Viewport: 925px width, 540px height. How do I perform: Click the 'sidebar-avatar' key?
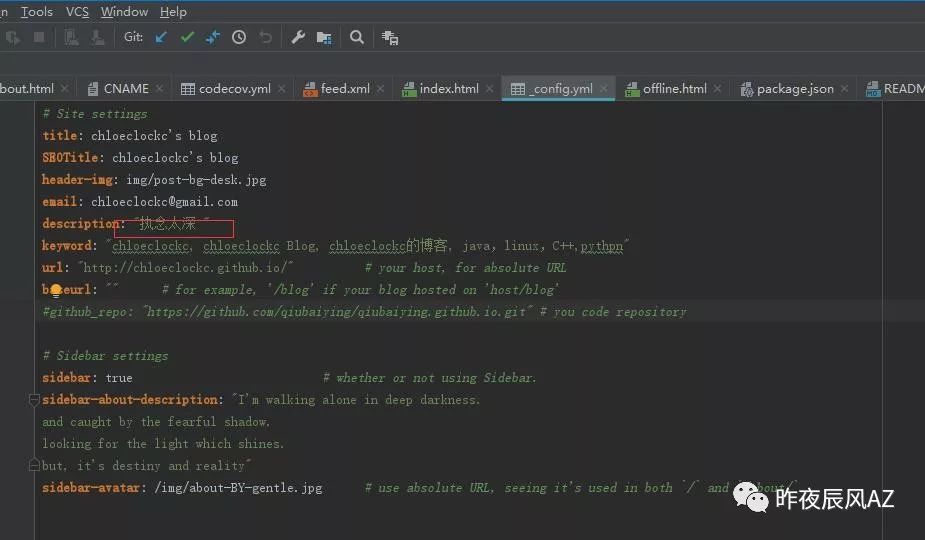tap(91, 488)
